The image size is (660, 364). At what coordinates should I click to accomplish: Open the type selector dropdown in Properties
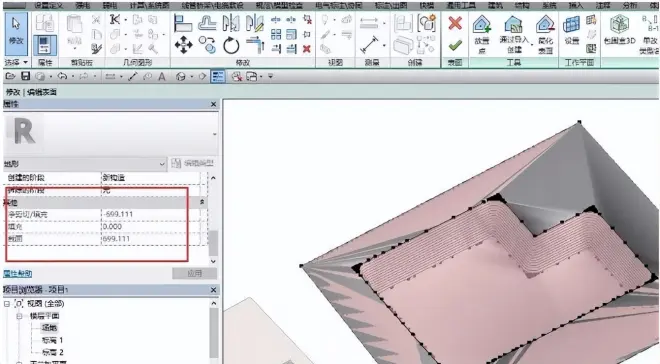pyautogui.click(x=85, y=164)
